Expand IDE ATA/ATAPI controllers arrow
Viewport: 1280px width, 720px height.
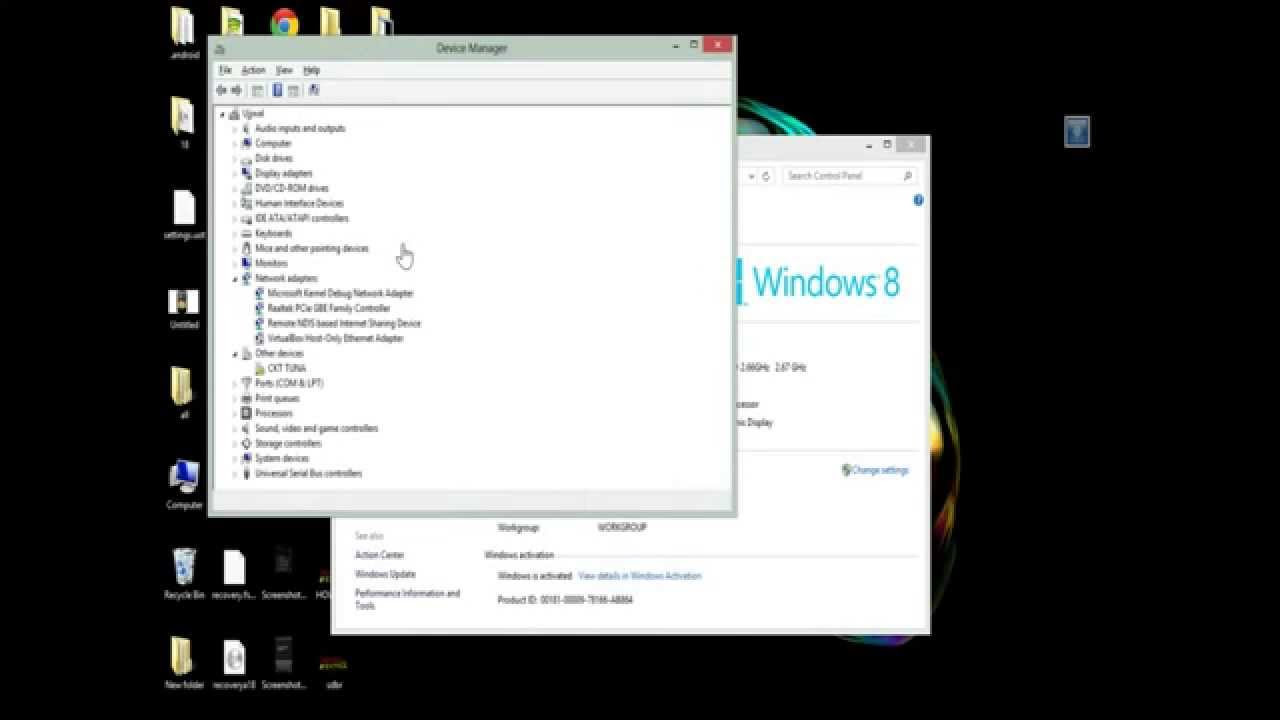coord(235,219)
